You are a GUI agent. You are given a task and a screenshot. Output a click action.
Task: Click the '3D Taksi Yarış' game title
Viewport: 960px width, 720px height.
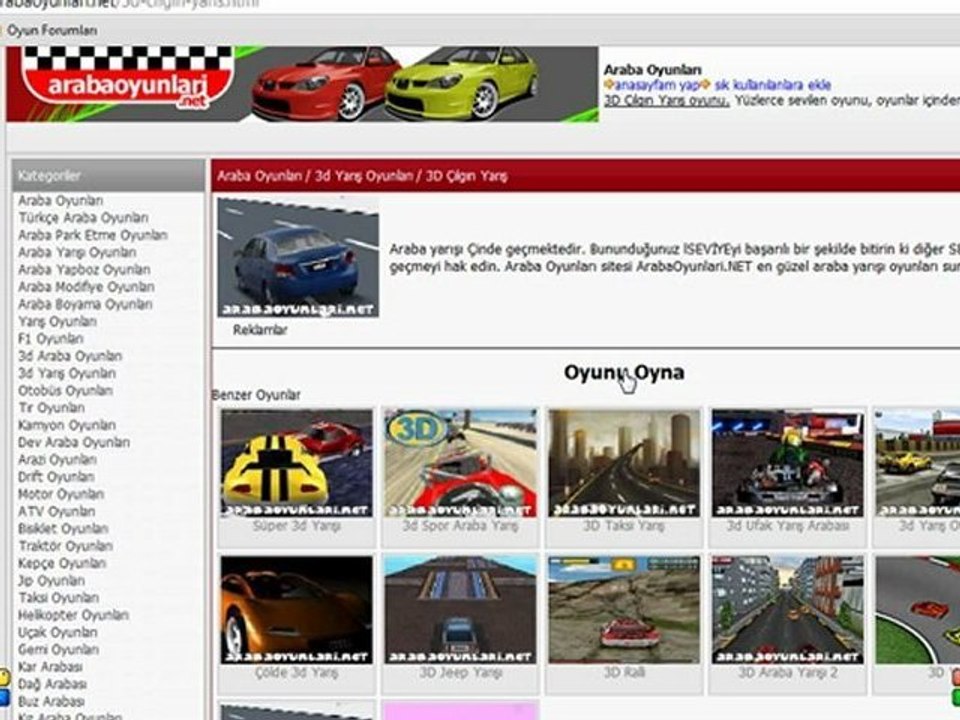(x=624, y=526)
